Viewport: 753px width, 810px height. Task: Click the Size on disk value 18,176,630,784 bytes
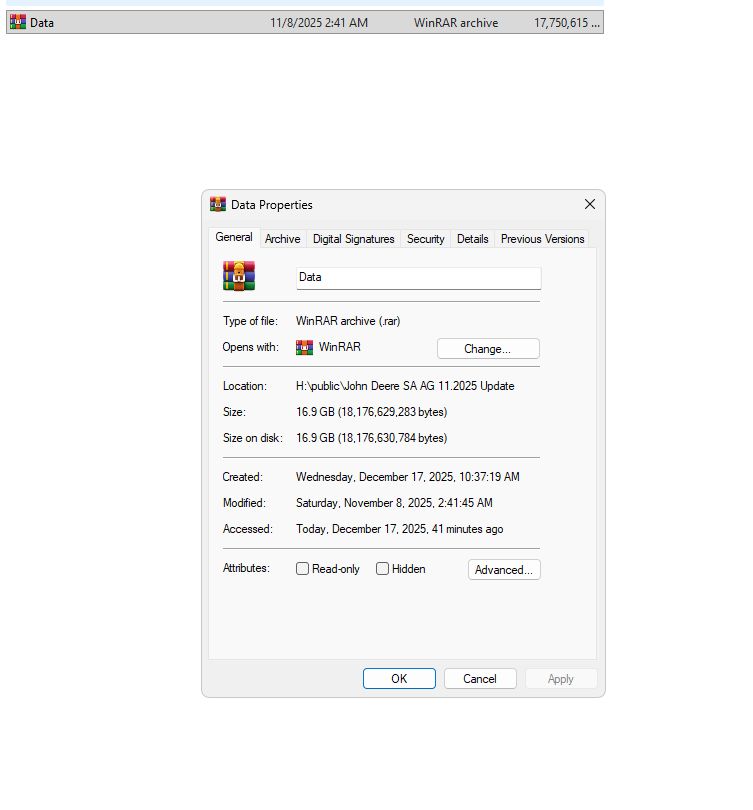tap(371, 438)
